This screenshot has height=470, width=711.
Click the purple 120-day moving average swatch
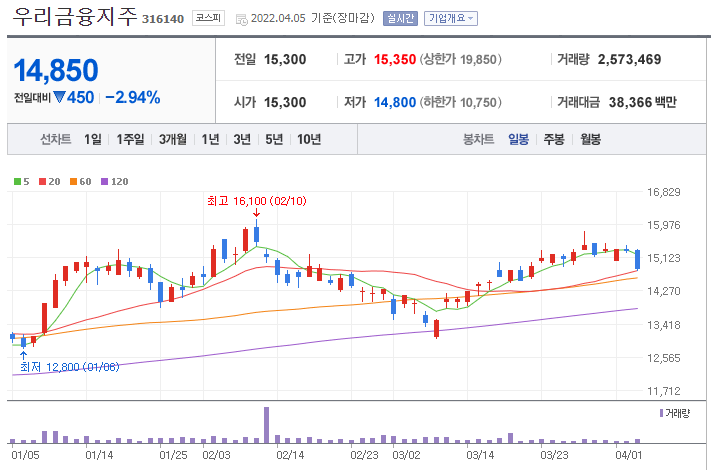[x=104, y=182]
